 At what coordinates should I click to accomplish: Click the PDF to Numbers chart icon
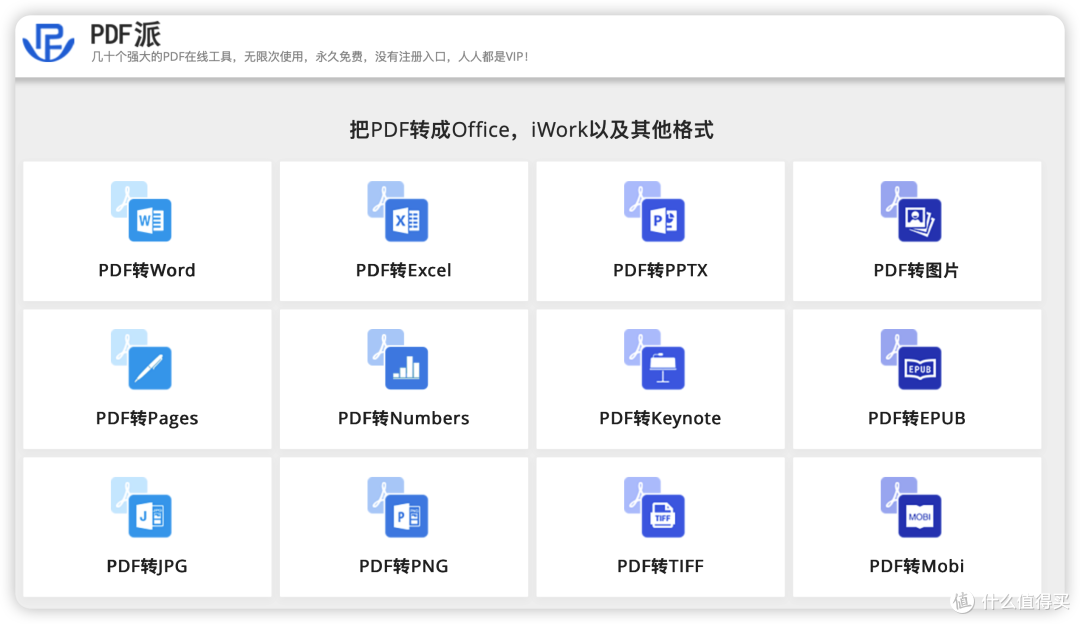tap(397, 360)
